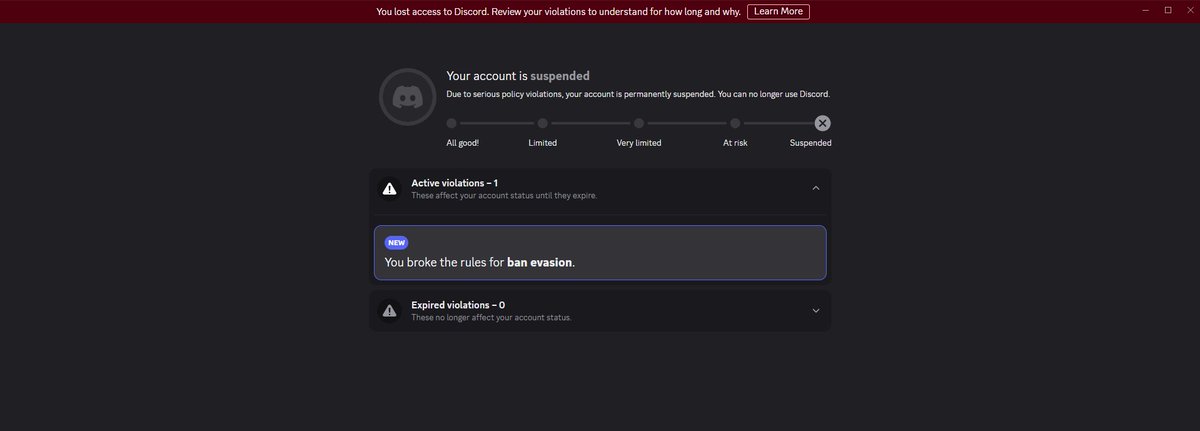This screenshot has width=1200, height=431.
Task: Expand the Expired violations section chevron
Action: tap(815, 311)
